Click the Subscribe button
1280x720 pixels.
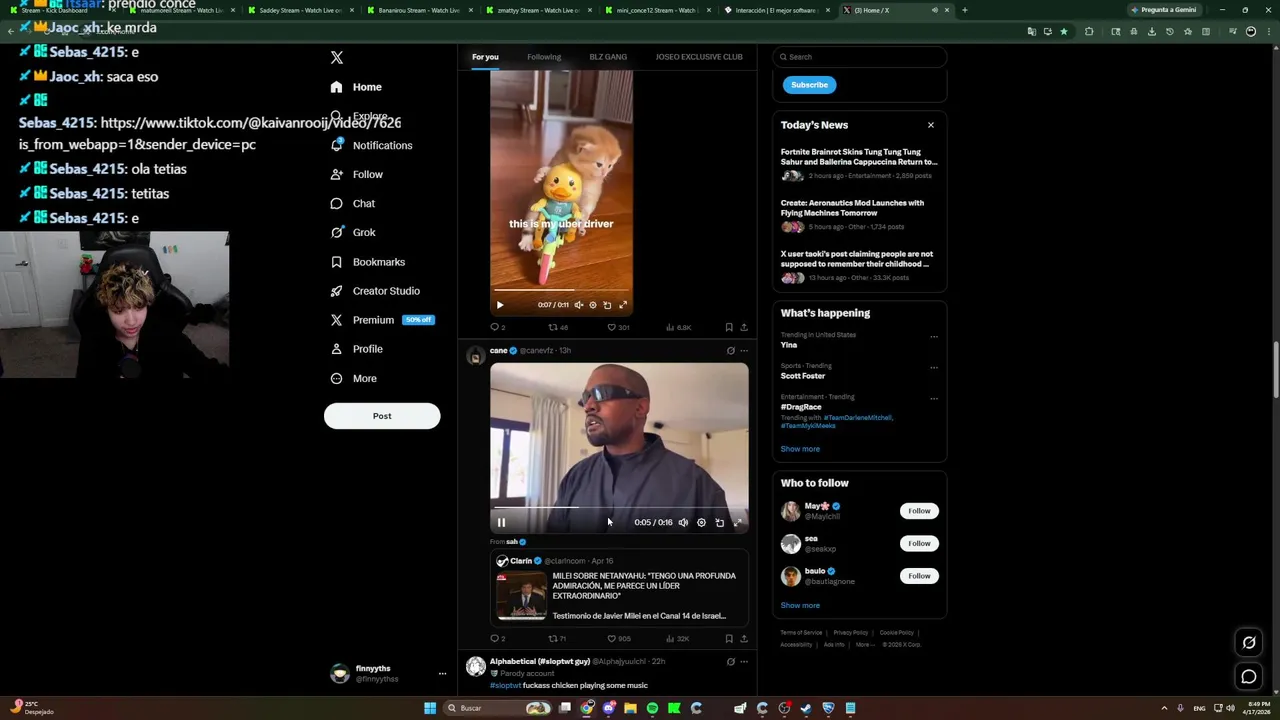[809, 85]
